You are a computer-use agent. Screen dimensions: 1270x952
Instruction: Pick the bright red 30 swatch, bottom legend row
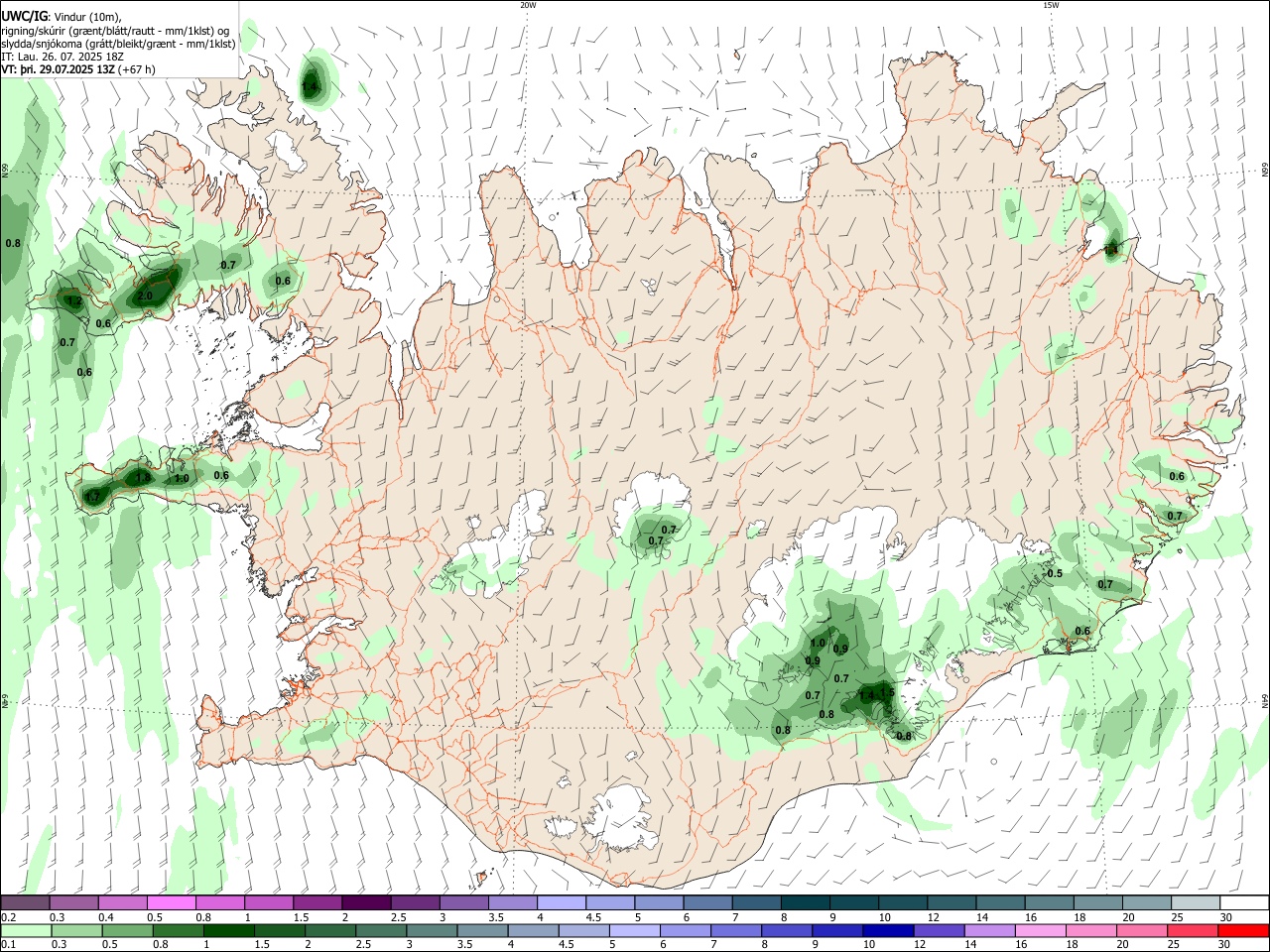coord(1244,930)
